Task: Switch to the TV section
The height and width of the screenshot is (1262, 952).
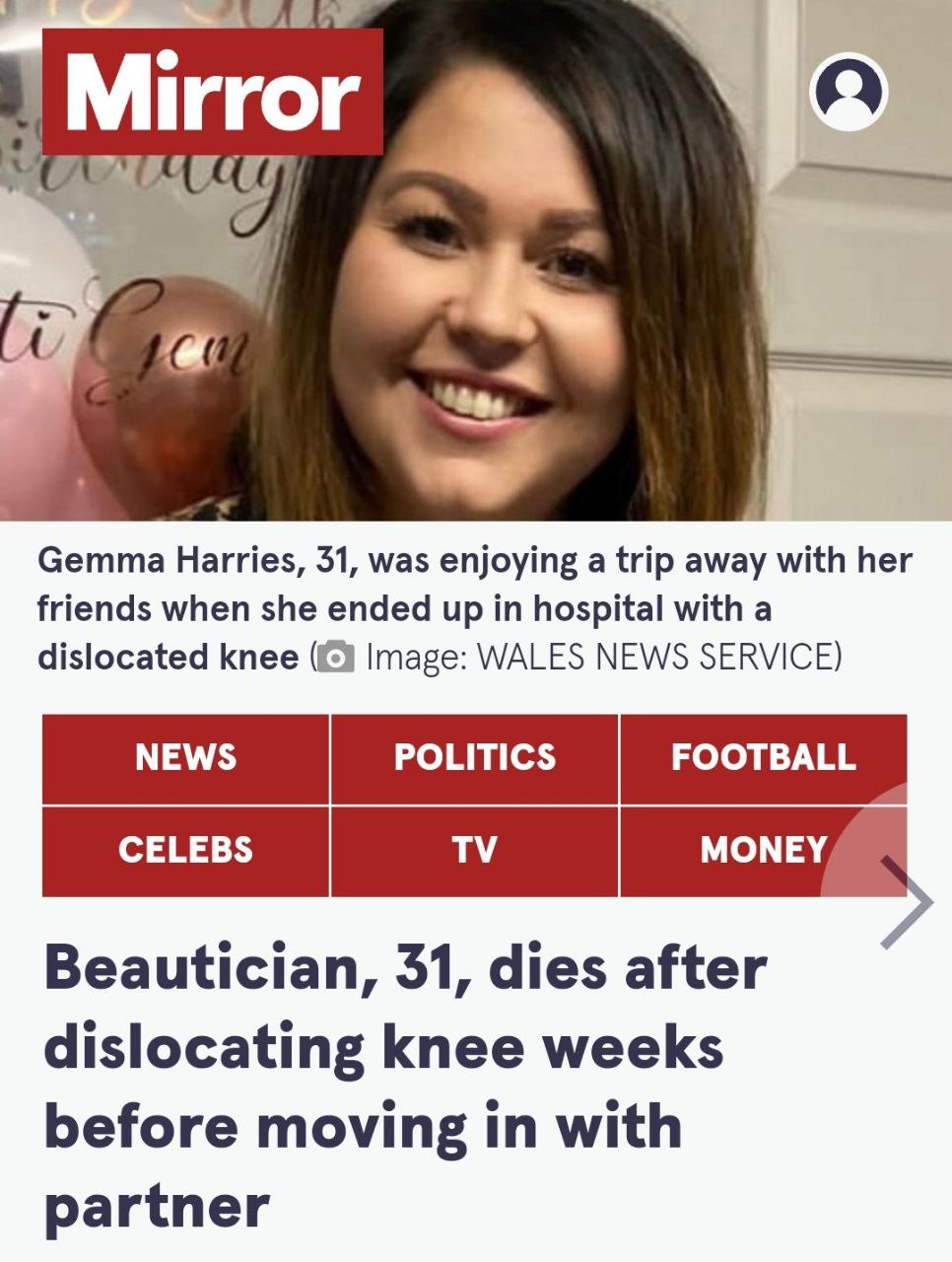Action: click(474, 851)
